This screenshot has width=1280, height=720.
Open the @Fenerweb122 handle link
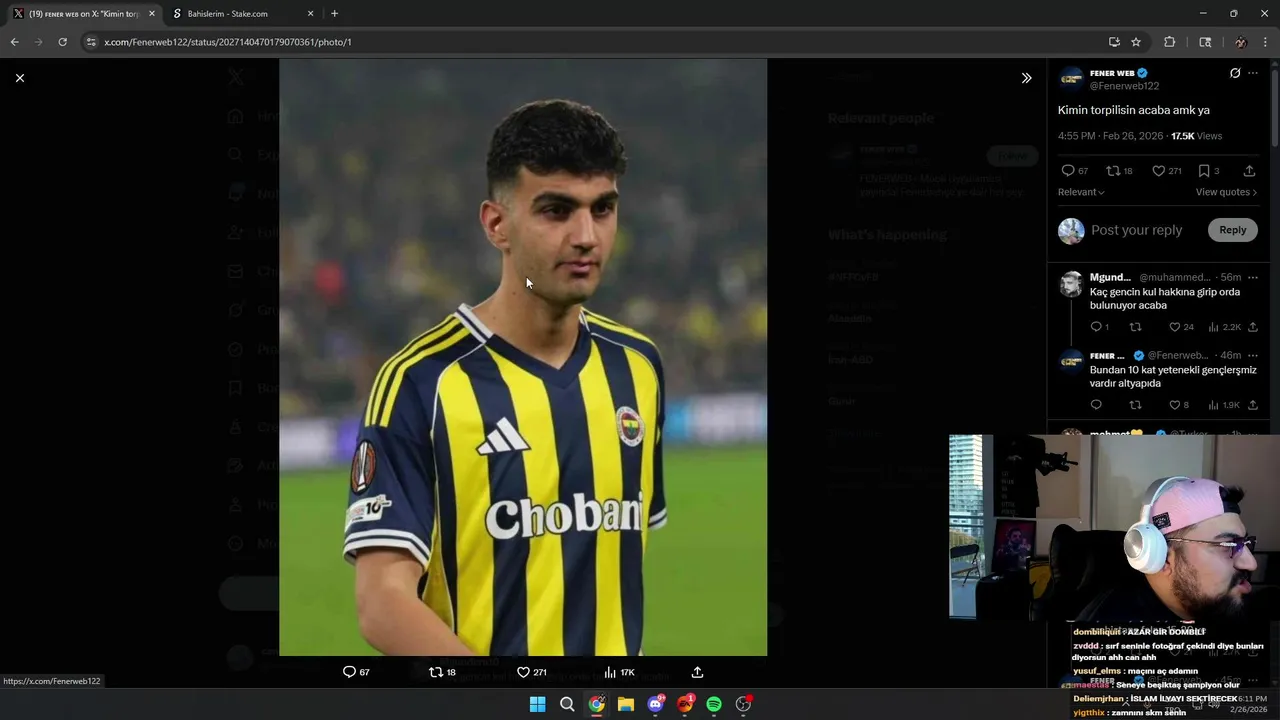coord(1124,86)
